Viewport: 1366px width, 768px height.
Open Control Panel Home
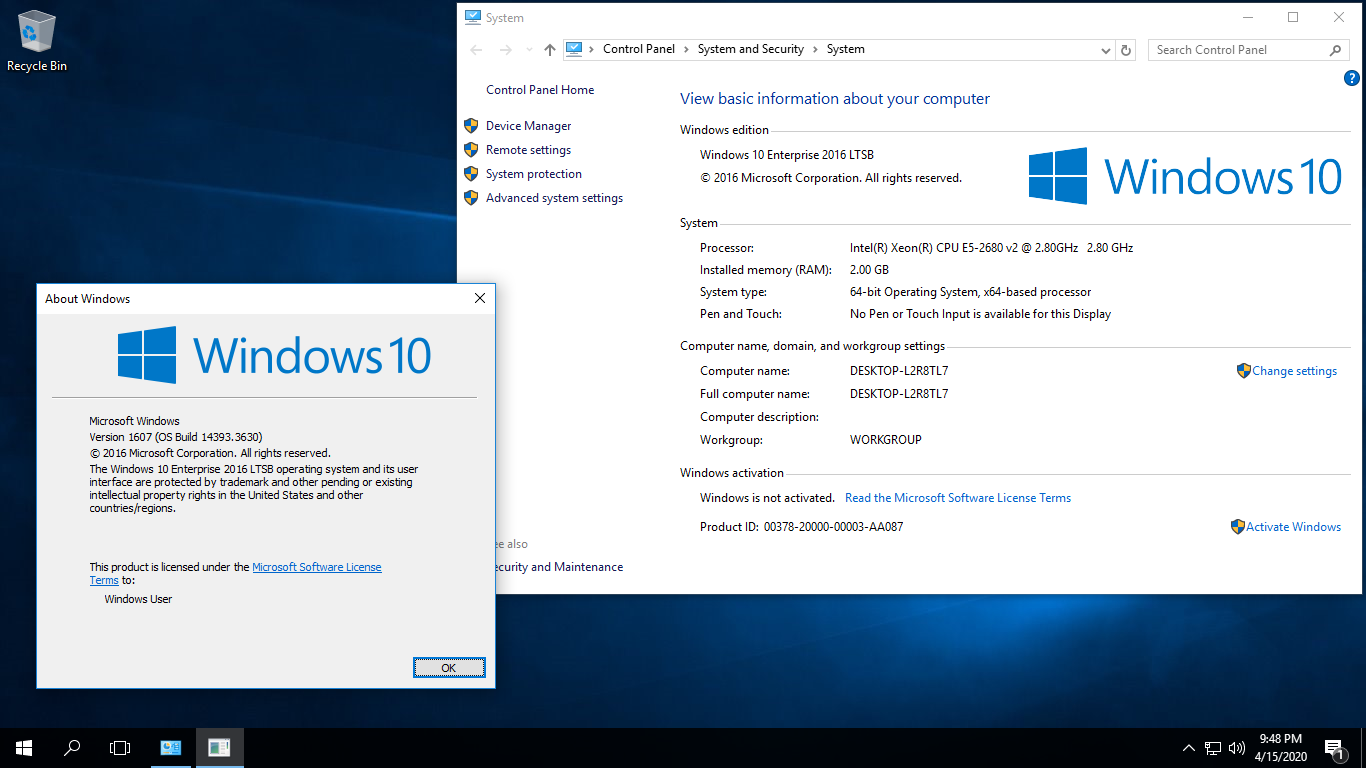[540, 90]
